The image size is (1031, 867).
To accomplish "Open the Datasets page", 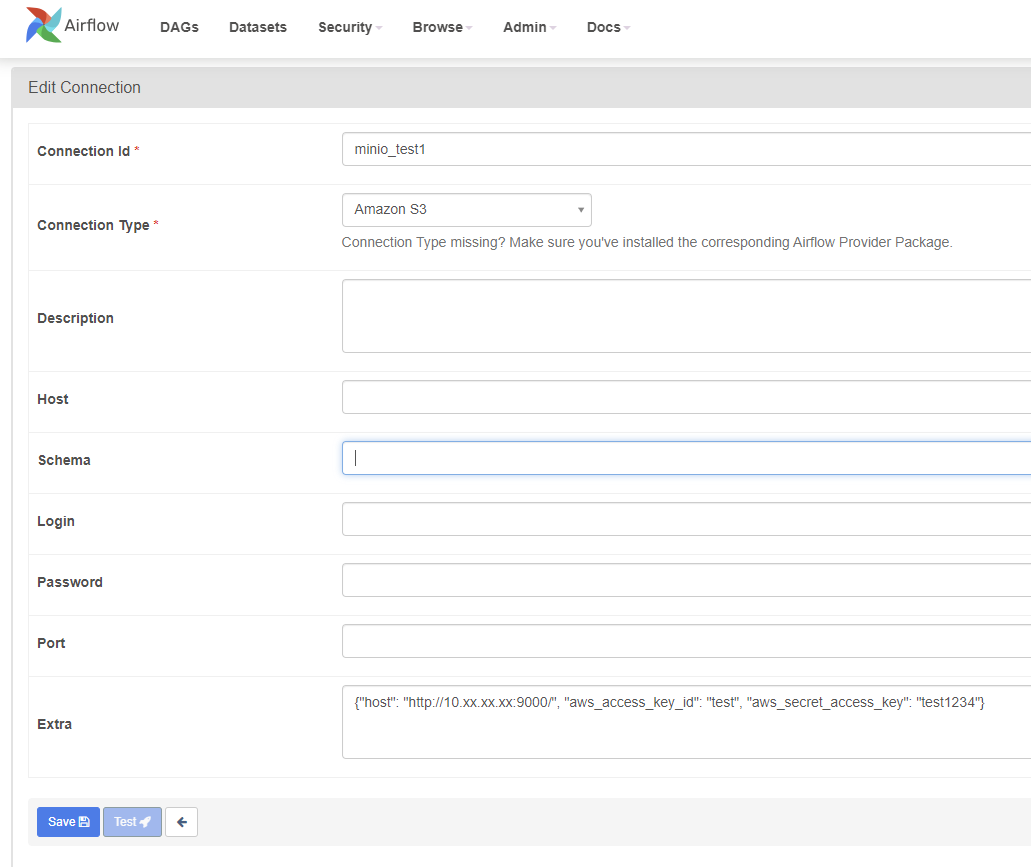I will coord(258,27).
